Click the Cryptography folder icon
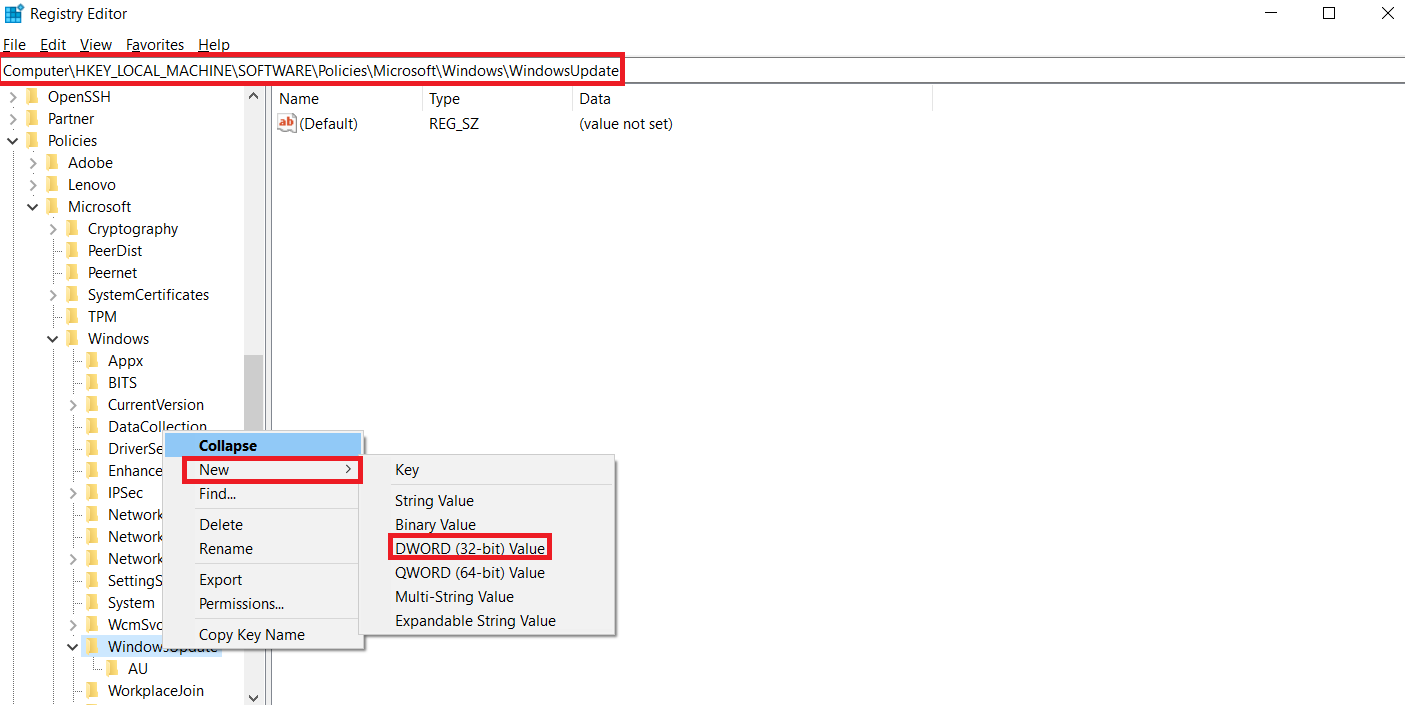 coord(72,229)
